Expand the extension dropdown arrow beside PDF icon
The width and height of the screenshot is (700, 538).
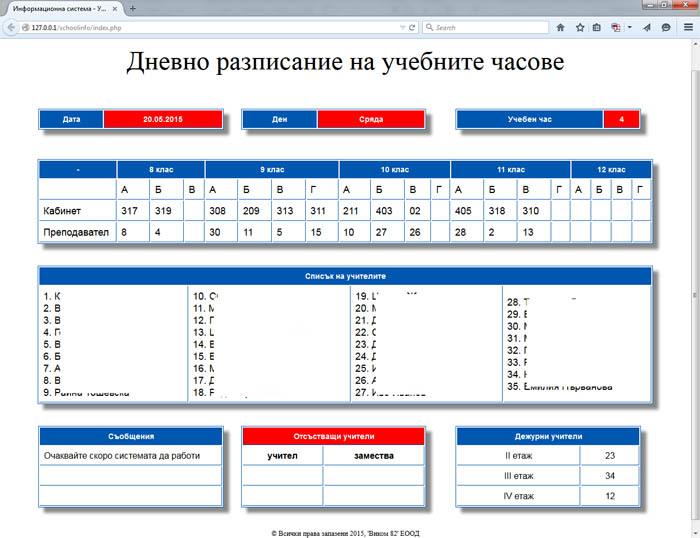point(629,28)
